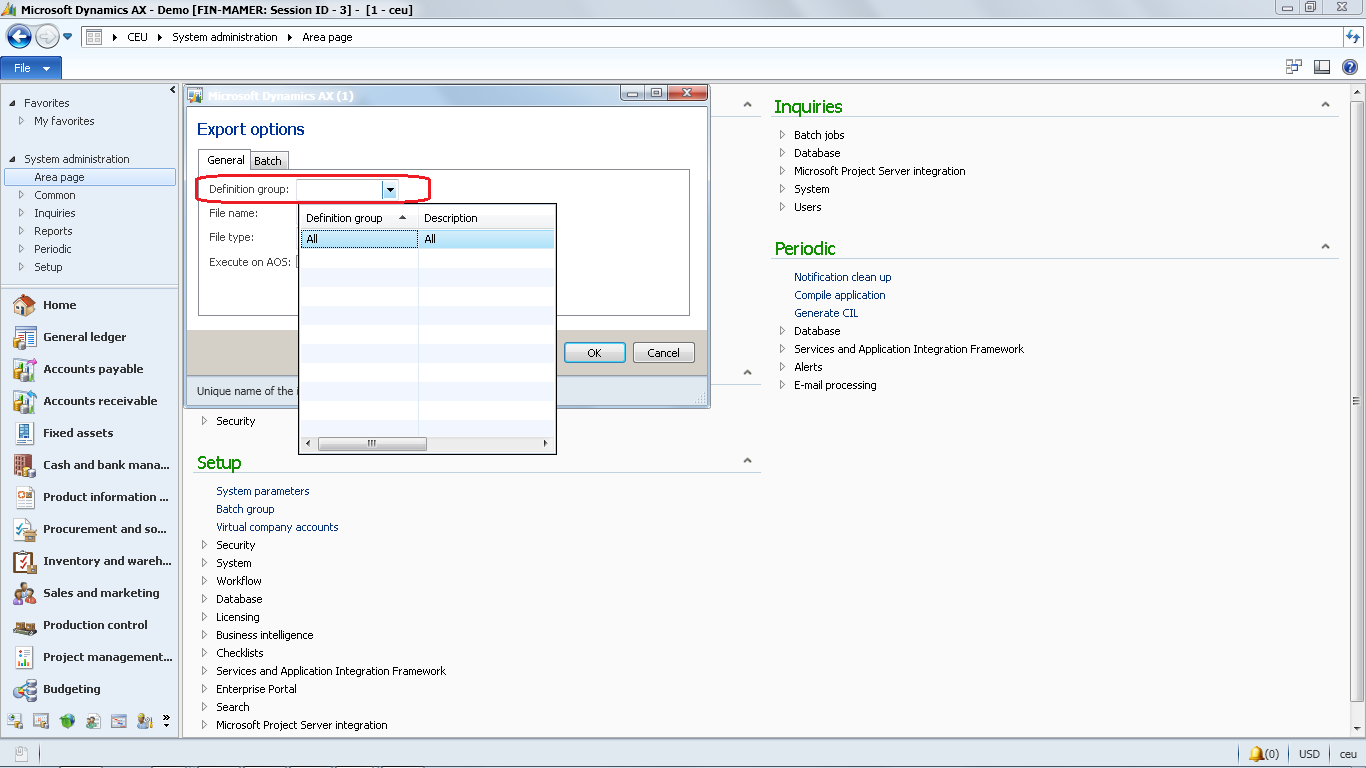Collapse the Inquiries section chevron
This screenshot has width=1366, height=768.
point(1325,105)
